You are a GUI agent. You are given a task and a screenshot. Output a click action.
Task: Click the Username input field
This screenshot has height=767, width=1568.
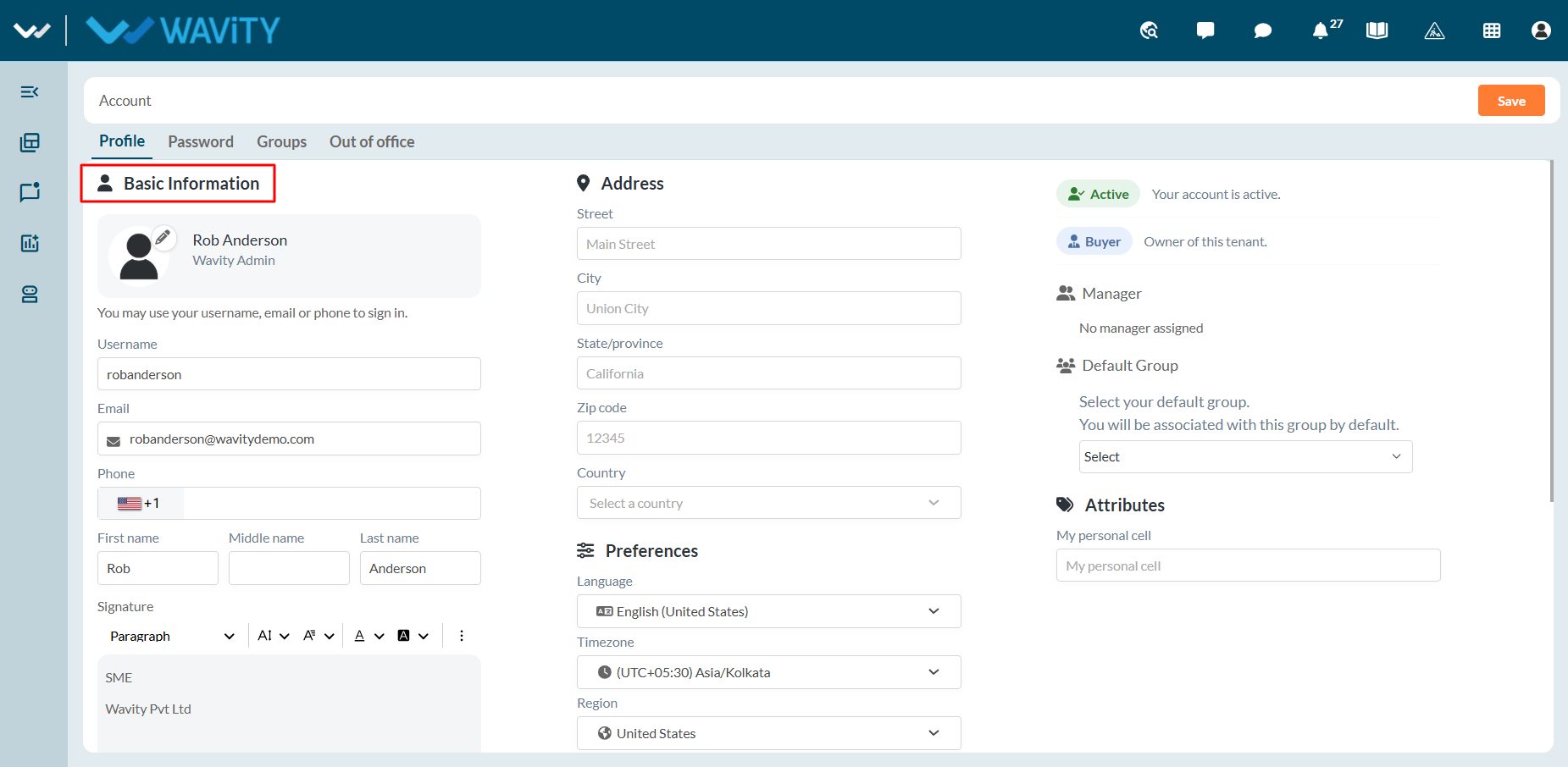pyautogui.click(x=289, y=374)
